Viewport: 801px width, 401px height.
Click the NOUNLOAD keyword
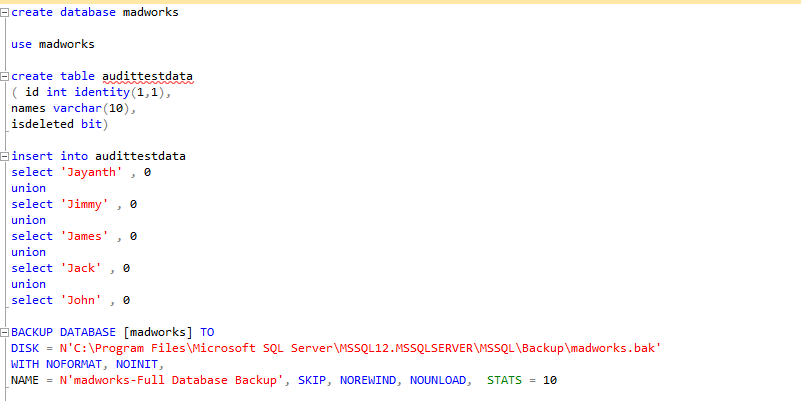pyautogui.click(x=438, y=381)
